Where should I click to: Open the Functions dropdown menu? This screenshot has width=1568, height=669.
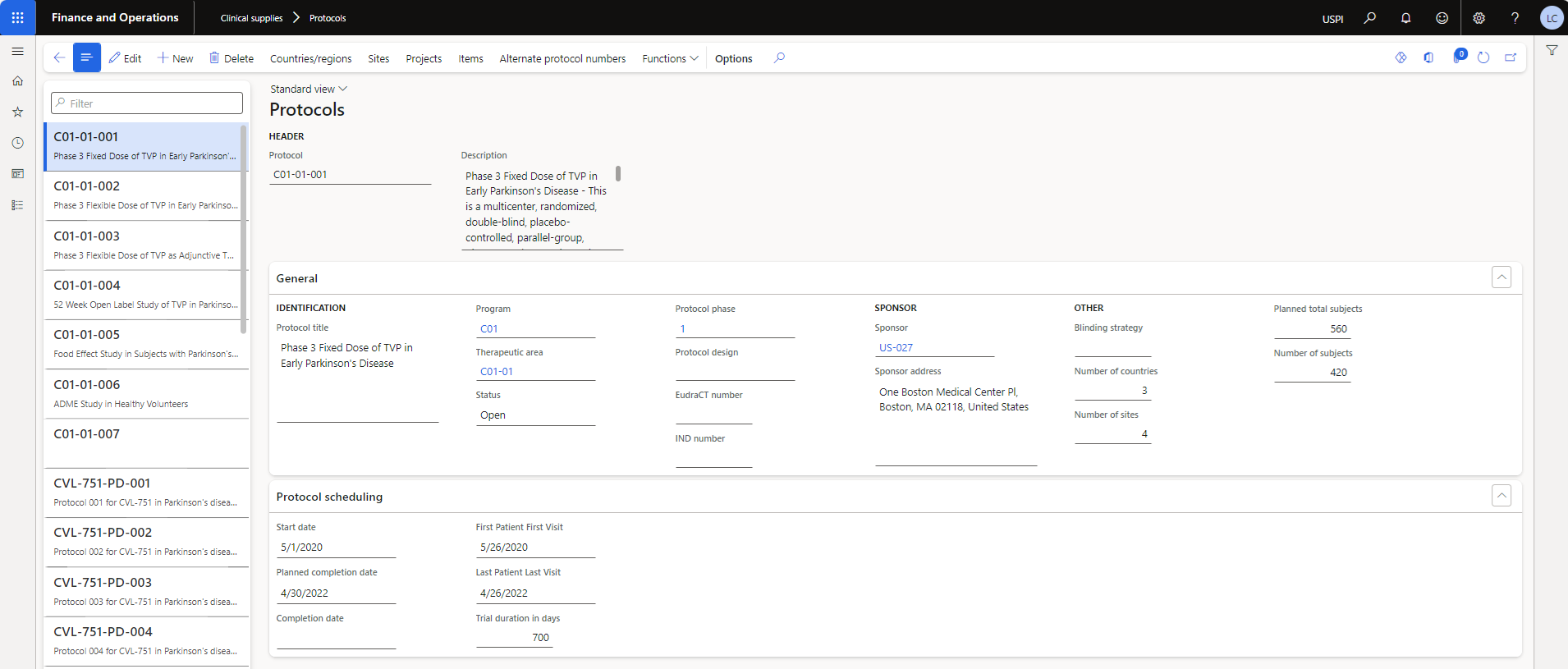coord(670,58)
